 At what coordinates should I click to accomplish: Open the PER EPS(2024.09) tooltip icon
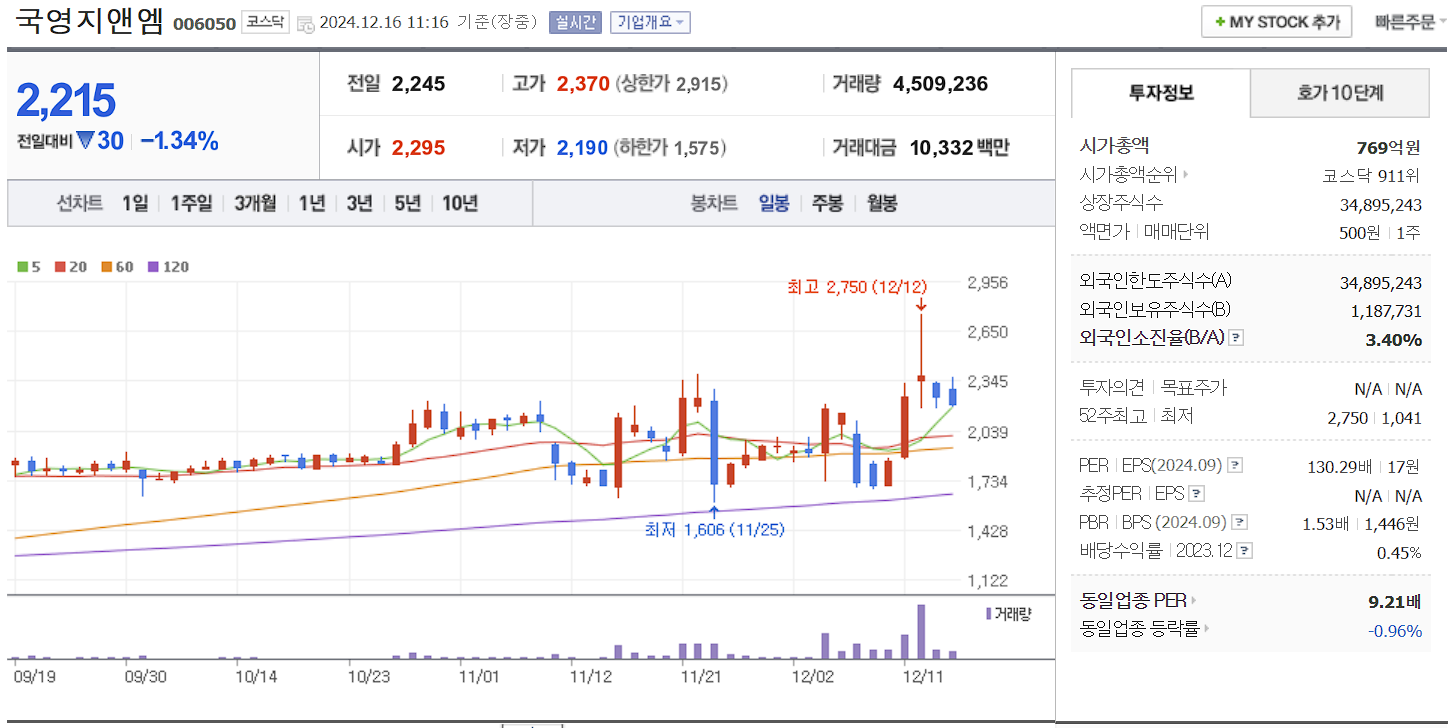[x=1236, y=465]
